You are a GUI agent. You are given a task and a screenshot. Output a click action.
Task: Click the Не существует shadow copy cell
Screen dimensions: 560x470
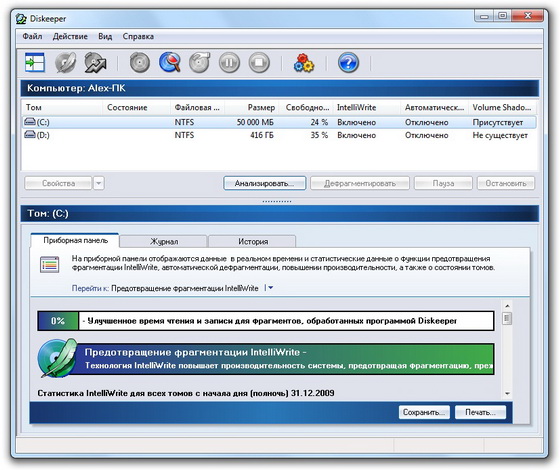click(500, 135)
